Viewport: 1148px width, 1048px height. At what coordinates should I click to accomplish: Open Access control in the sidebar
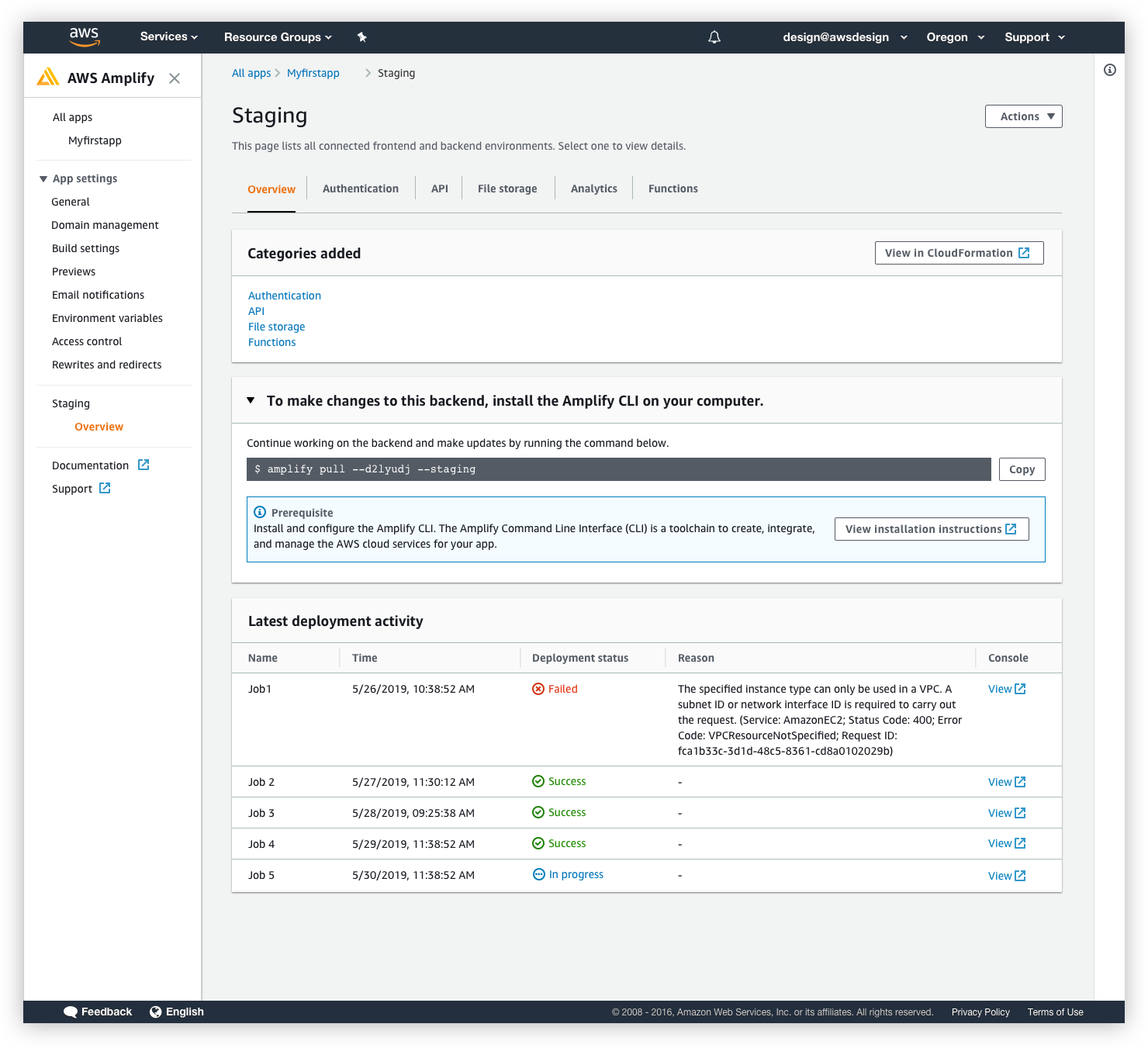87,341
